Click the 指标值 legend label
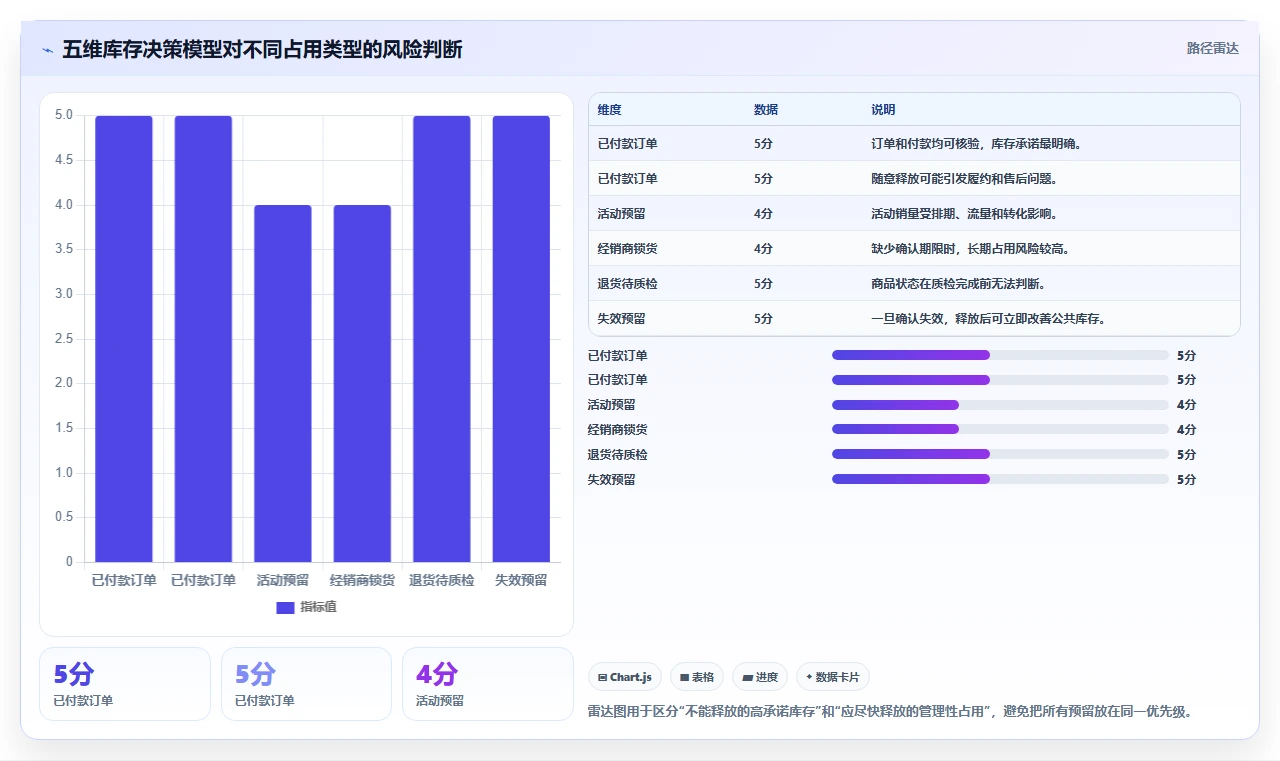This screenshot has width=1280, height=761. [319, 607]
